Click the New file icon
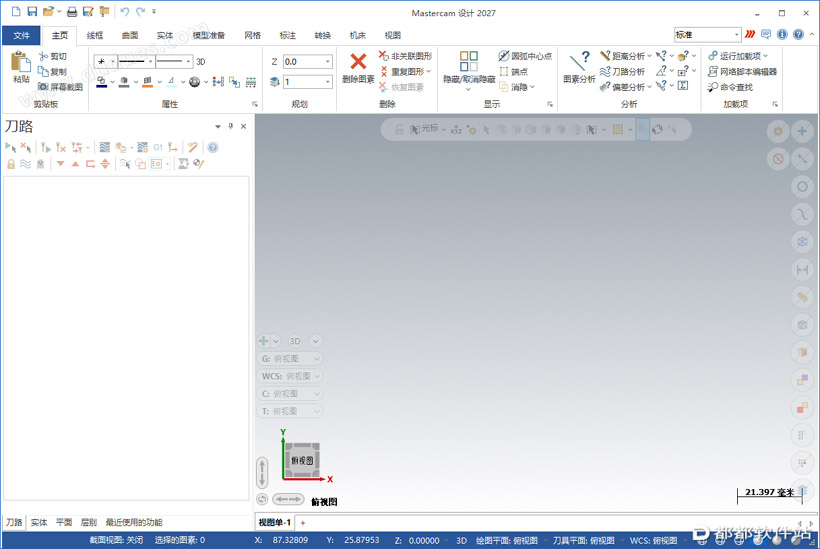Image resolution: width=820 pixels, height=549 pixels. (16, 11)
